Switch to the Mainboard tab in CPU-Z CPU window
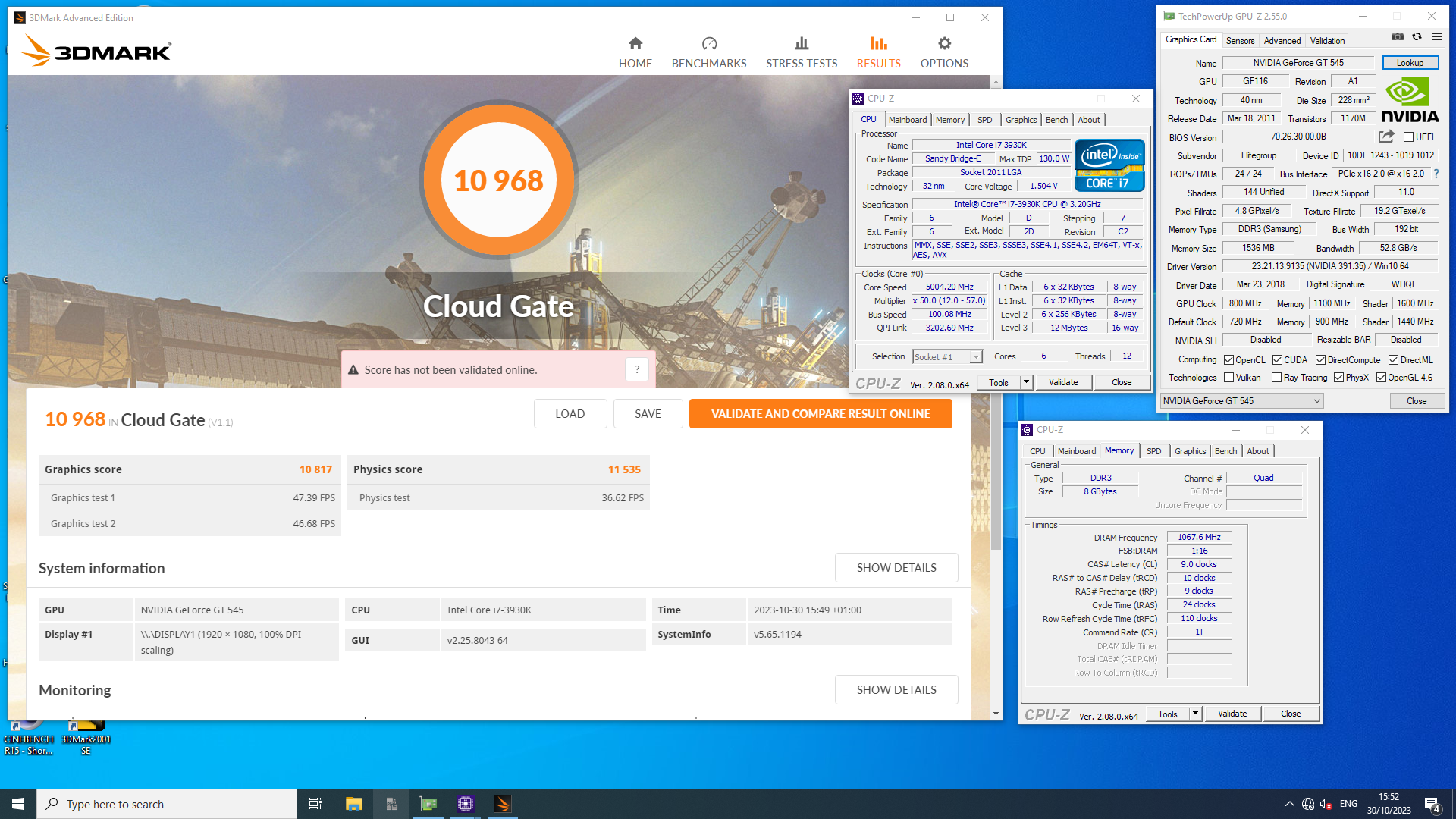The image size is (1456, 819). pyautogui.click(x=908, y=120)
